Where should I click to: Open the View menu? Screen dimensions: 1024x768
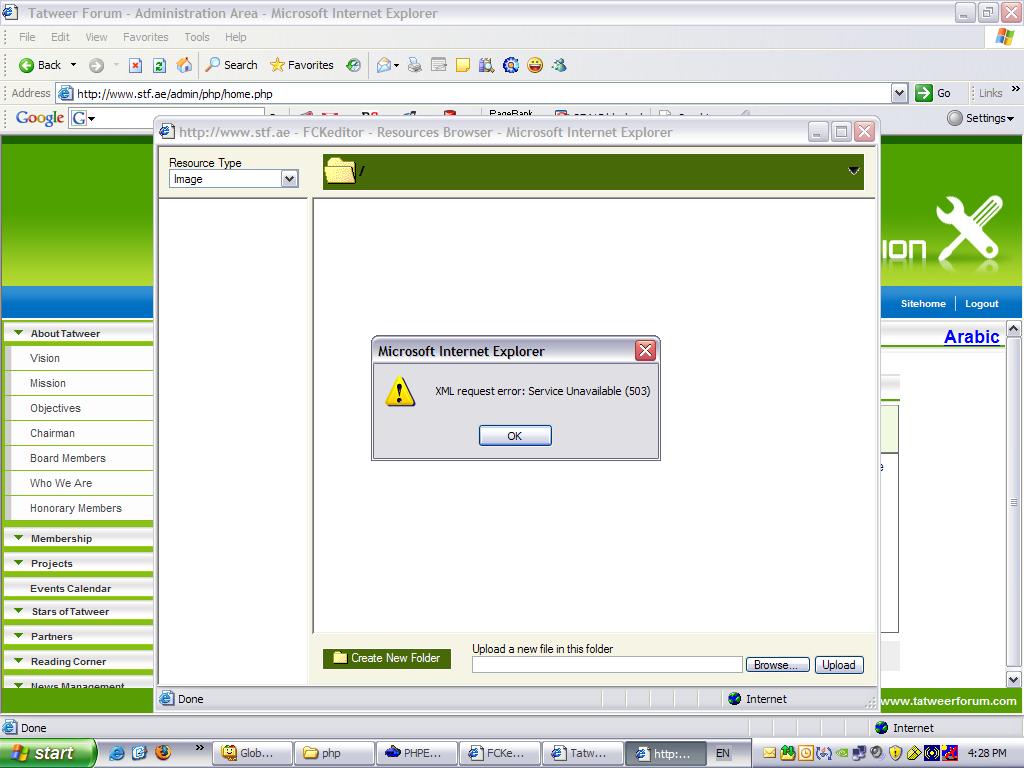click(x=96, y=37)
